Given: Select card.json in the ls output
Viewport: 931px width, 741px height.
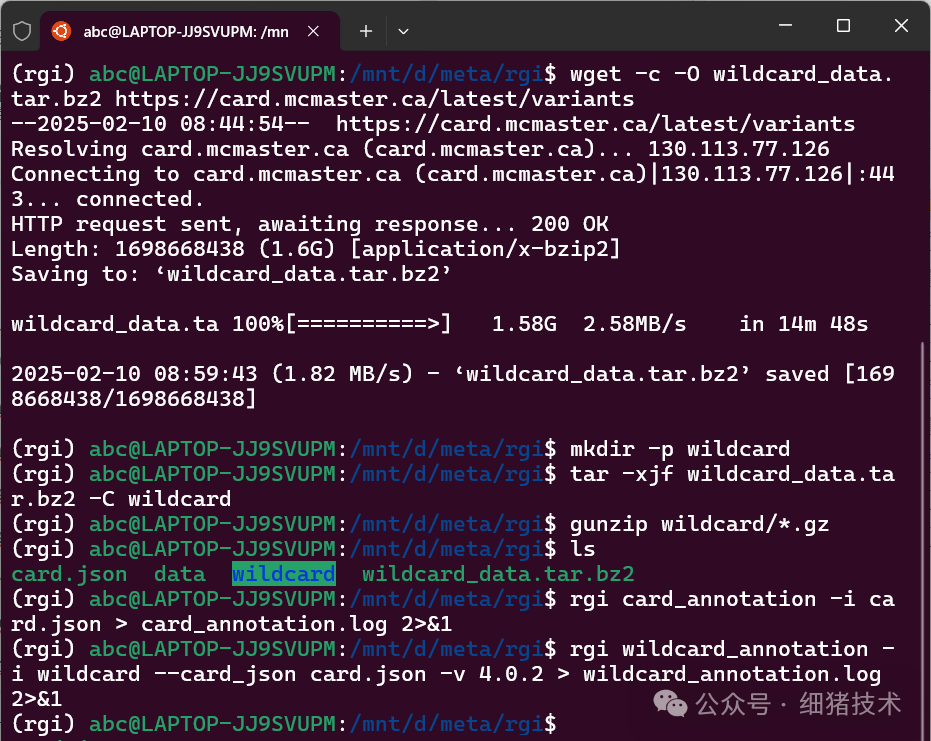Looking at the screenshot, I should pyautogui.click(x=68, y=573).
